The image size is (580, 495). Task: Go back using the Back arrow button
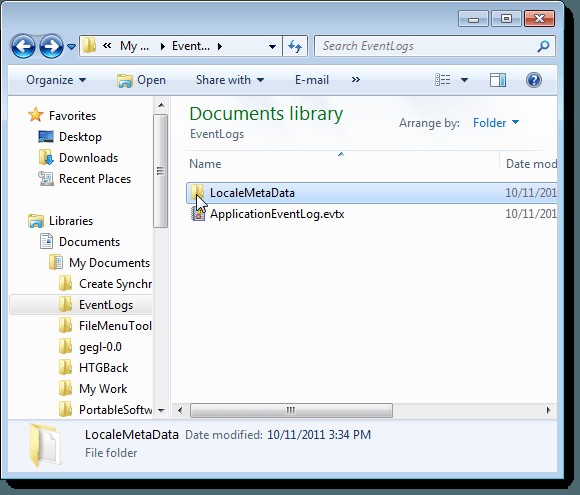(23, 46)
